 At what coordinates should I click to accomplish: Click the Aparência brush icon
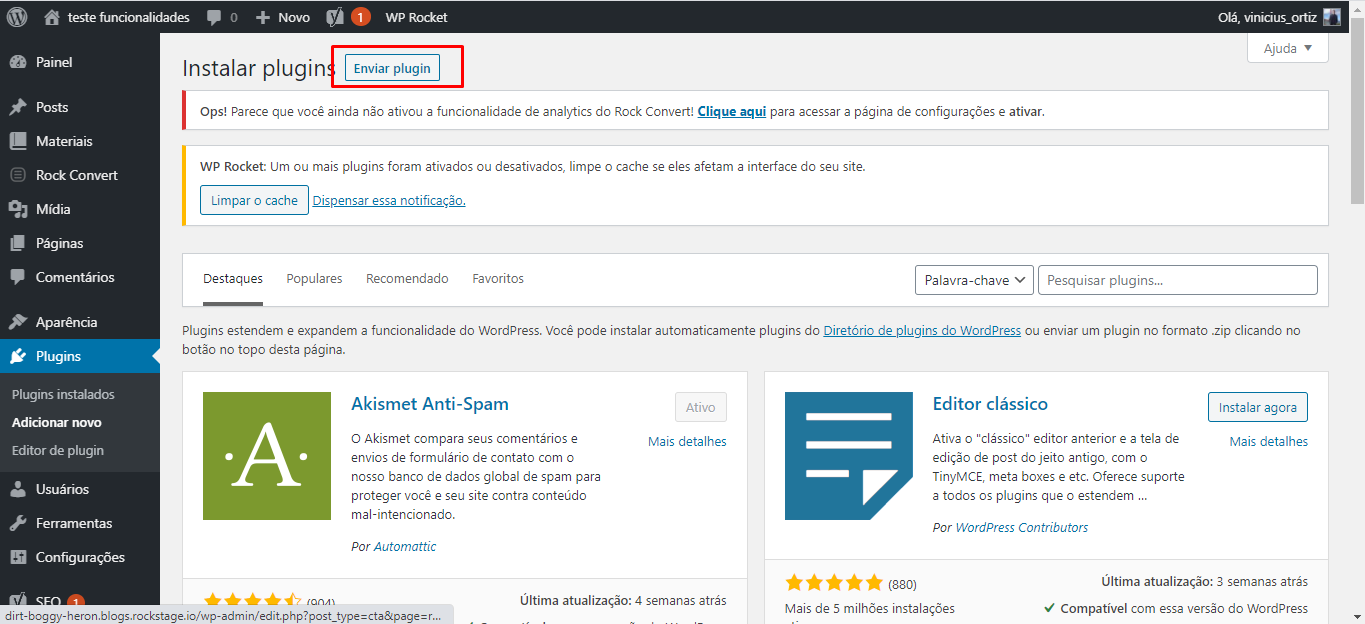[x=18, y=322]
